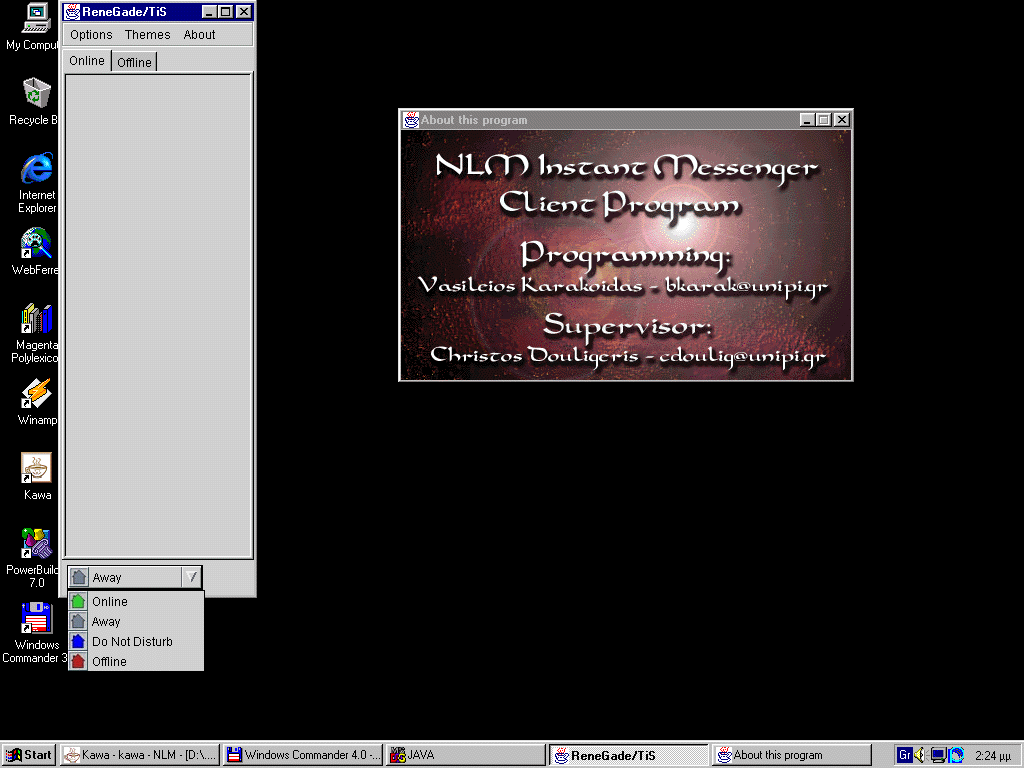Click the Away status combo box

tap(135, 577)
